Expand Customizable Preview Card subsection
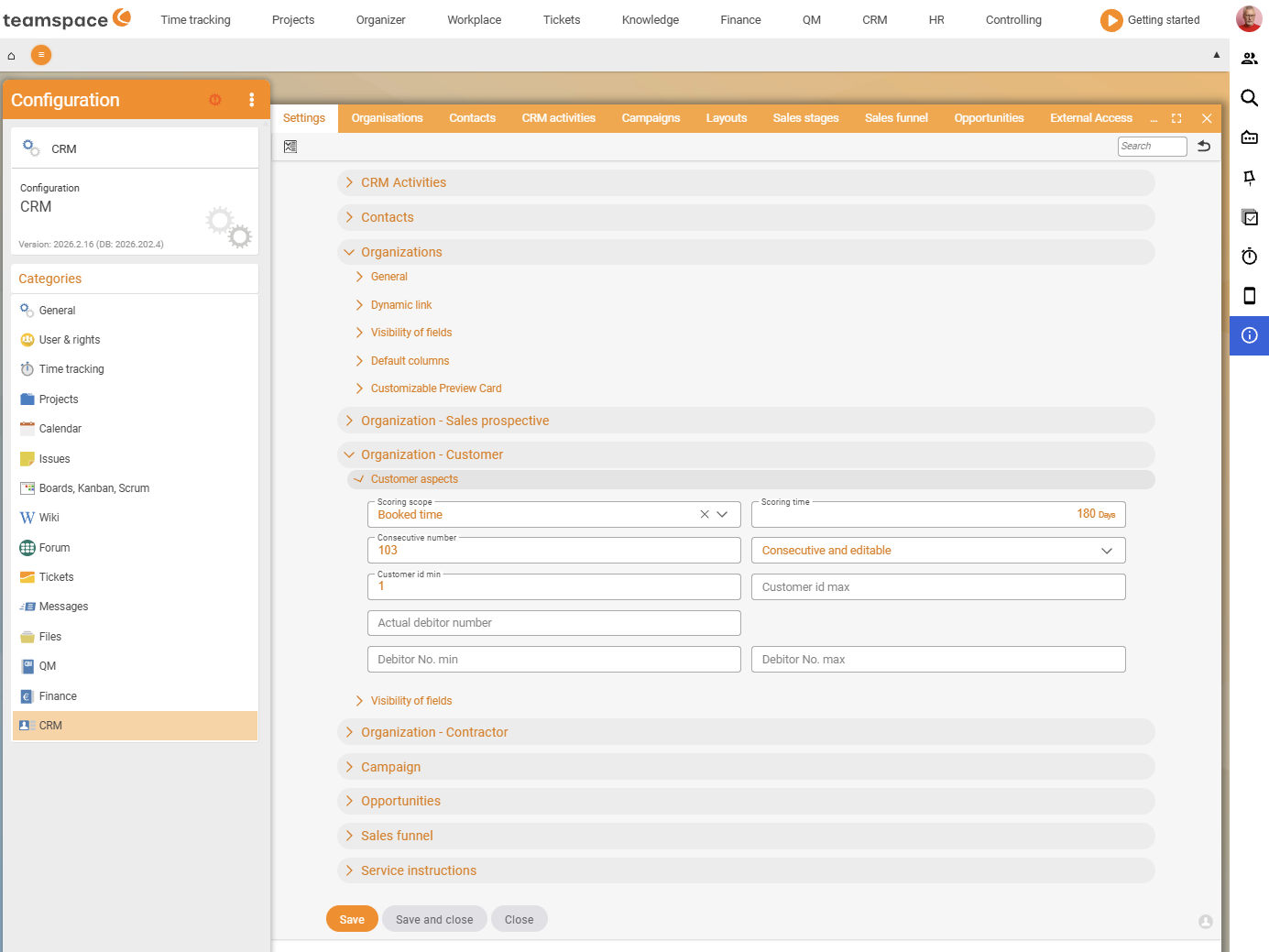Screen dimensions: 1269x952 coord(435,388)
